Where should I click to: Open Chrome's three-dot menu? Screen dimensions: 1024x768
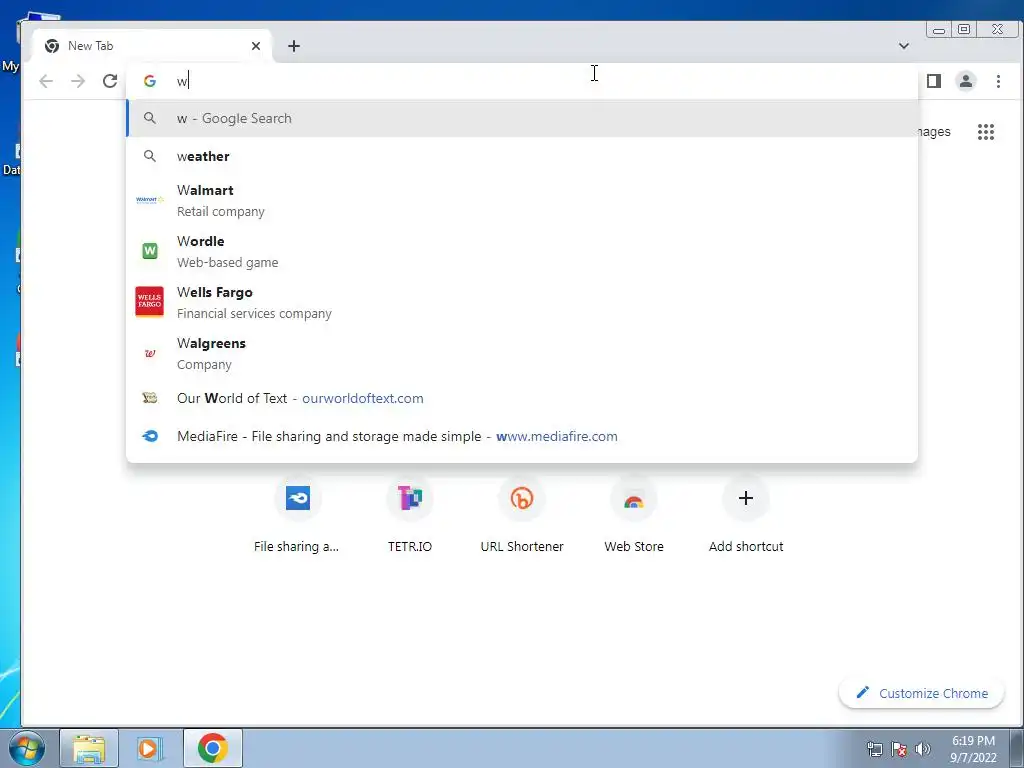pyautogui.click(x=998, y=81)
